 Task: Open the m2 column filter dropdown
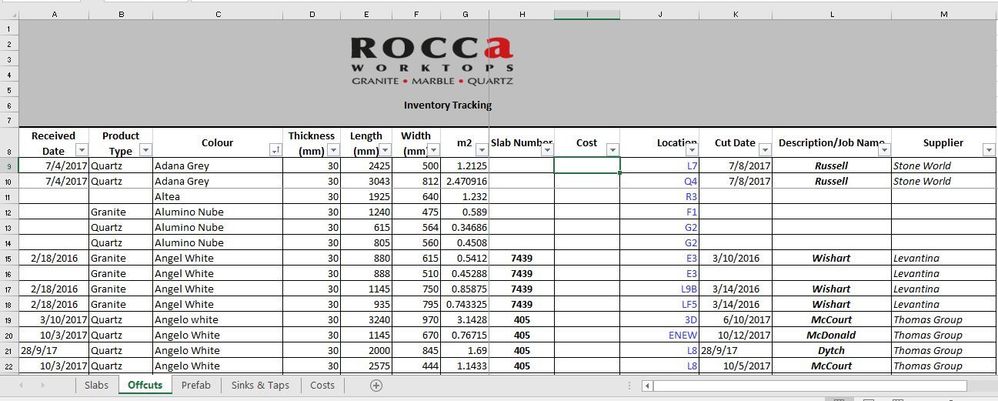(x=482, y=150)
